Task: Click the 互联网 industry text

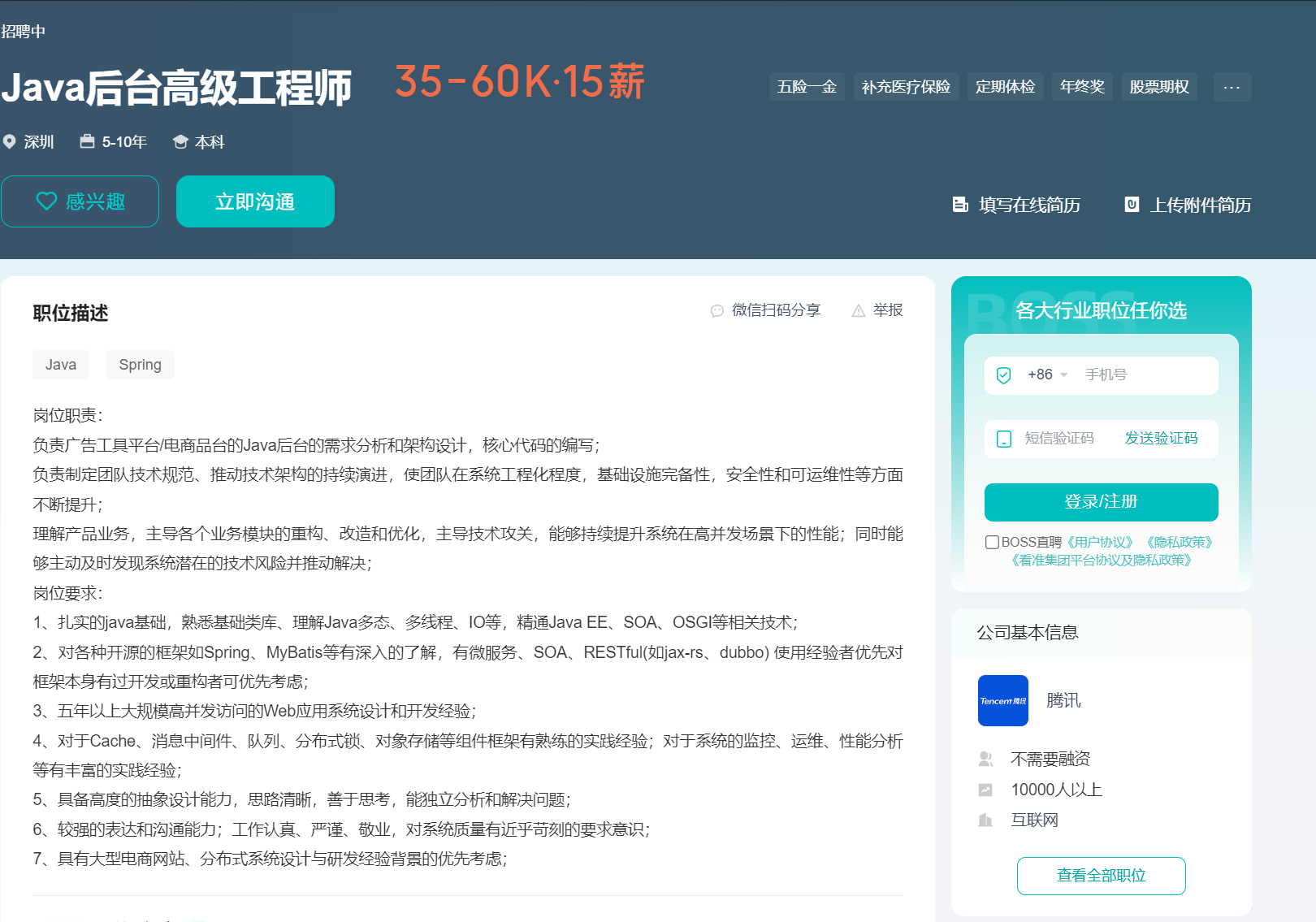Action: [1034, 820]
